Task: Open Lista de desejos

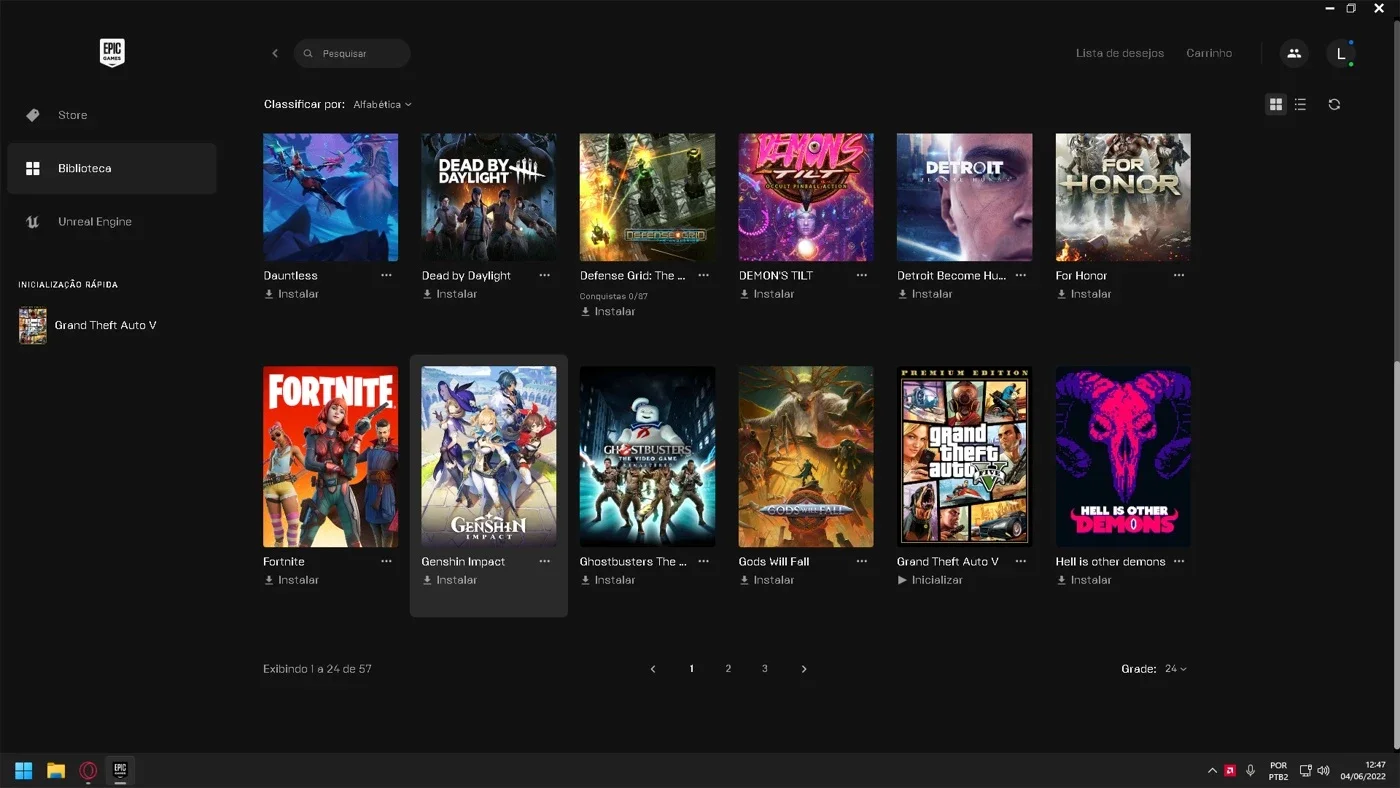Action: 1120,53
